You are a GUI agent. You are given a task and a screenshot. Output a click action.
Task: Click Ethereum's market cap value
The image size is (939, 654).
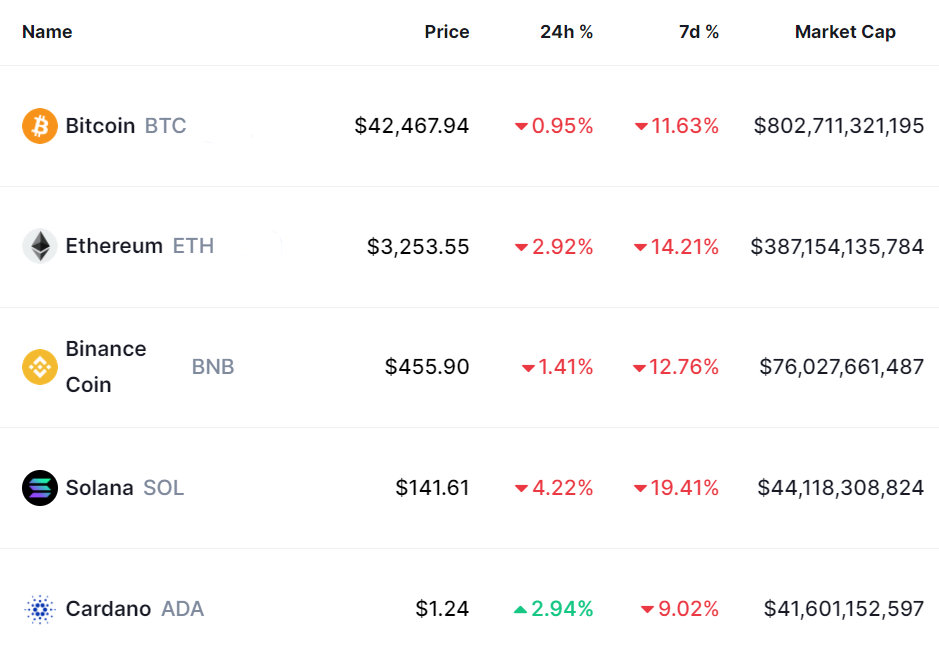(837, 246)
